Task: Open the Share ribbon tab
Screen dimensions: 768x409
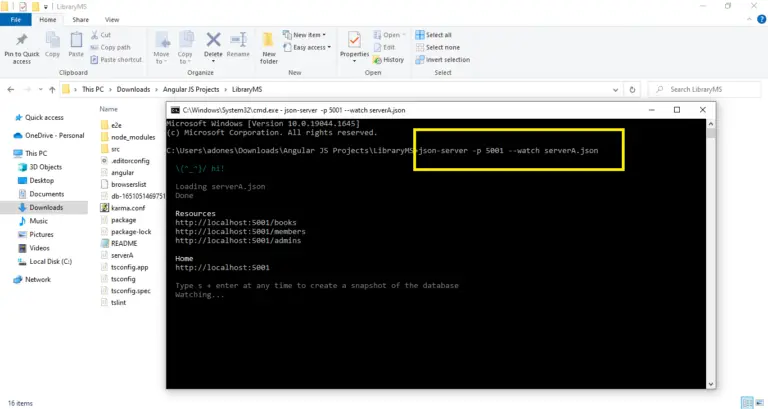Action: pyautogui.click(x=80, y=19)
